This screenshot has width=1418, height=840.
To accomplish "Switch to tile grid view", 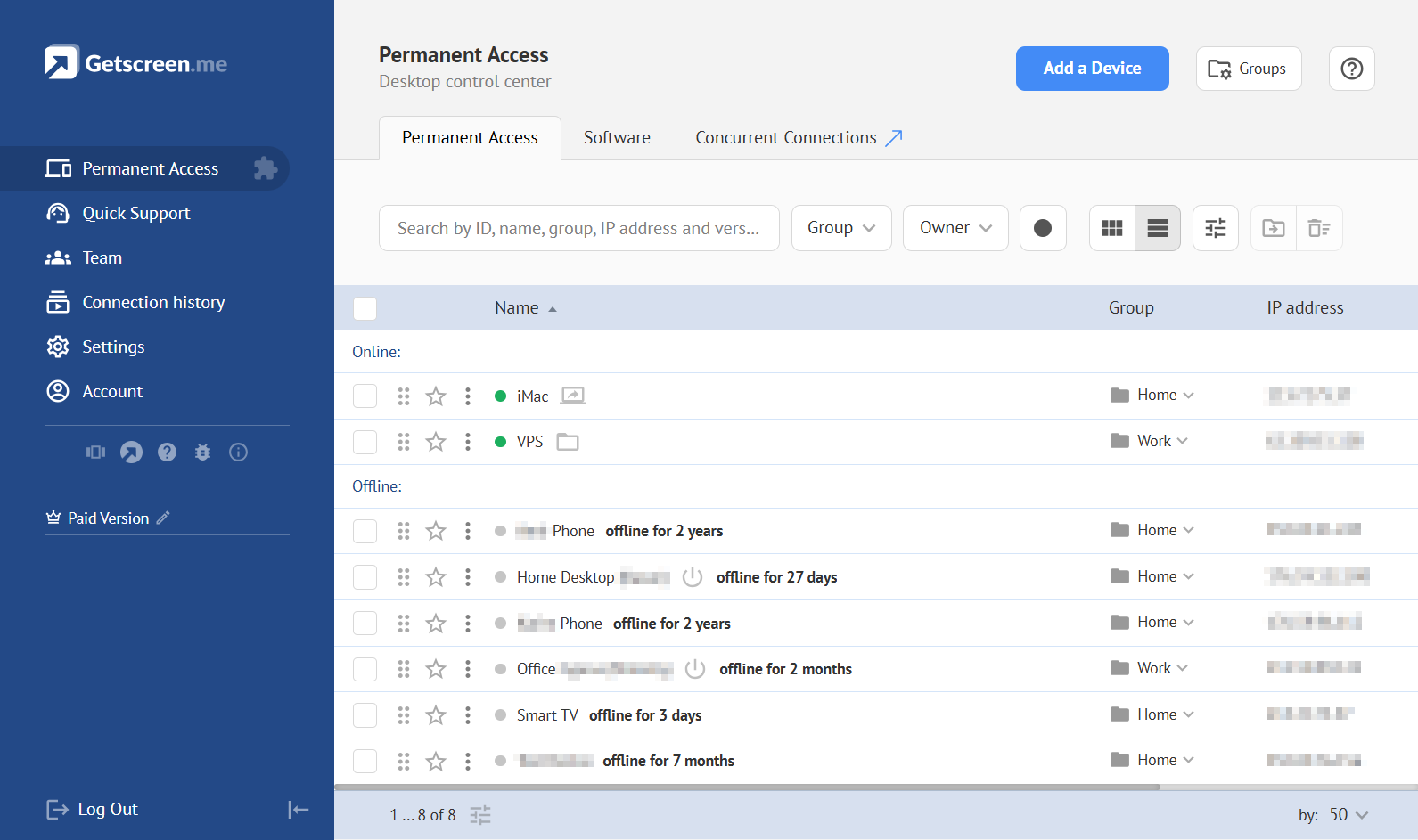I will click(1111, 228).
